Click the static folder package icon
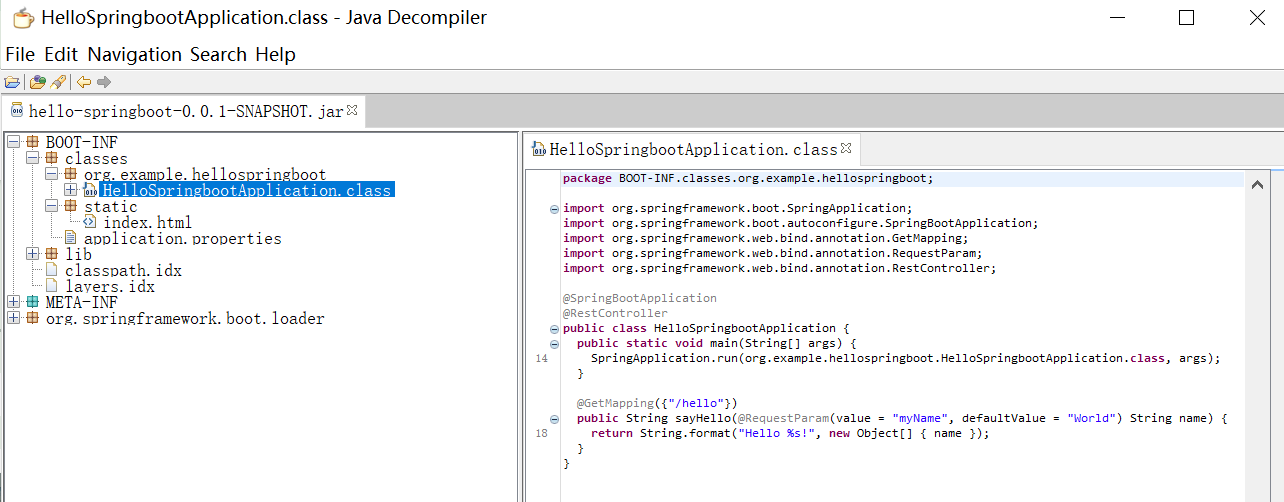 click(x=71, y=207)
